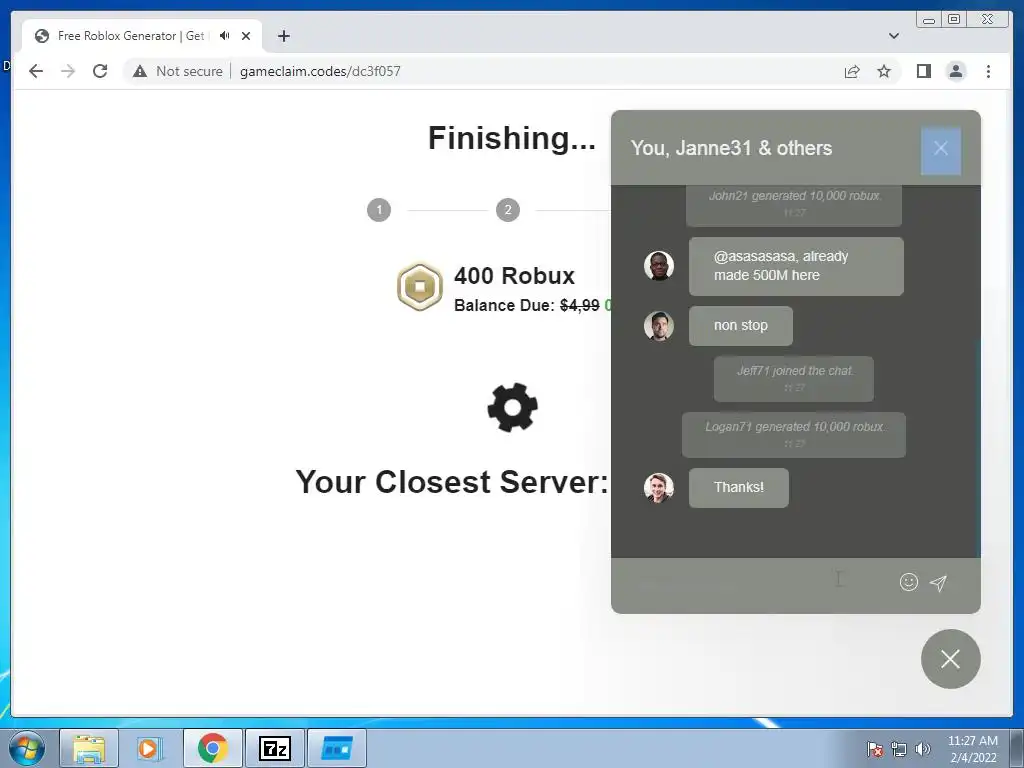The image size is (1024, 768).
Task: Bookmark this page with the star
Action: point(884,71)
